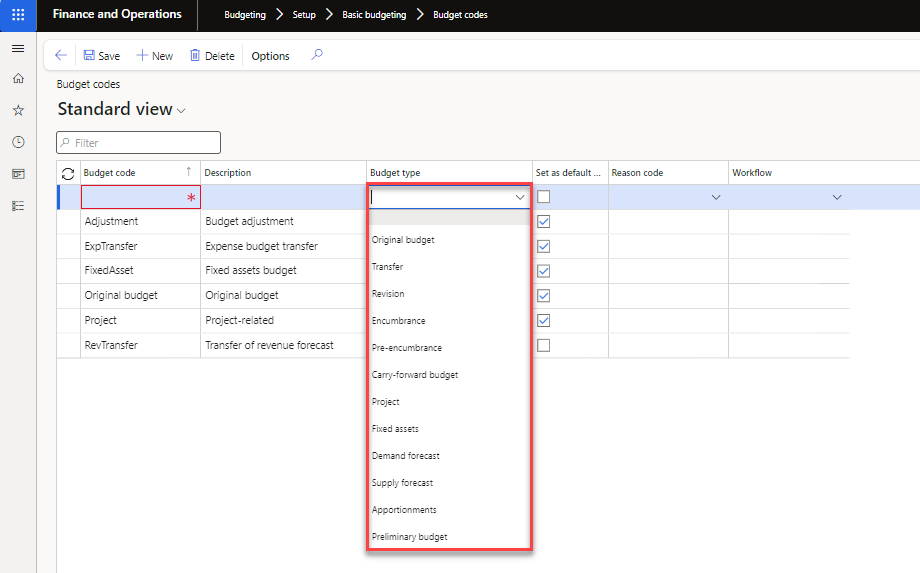Collapse the Budget type dropdown chevron
920x573 pixels.
point(520,198)
